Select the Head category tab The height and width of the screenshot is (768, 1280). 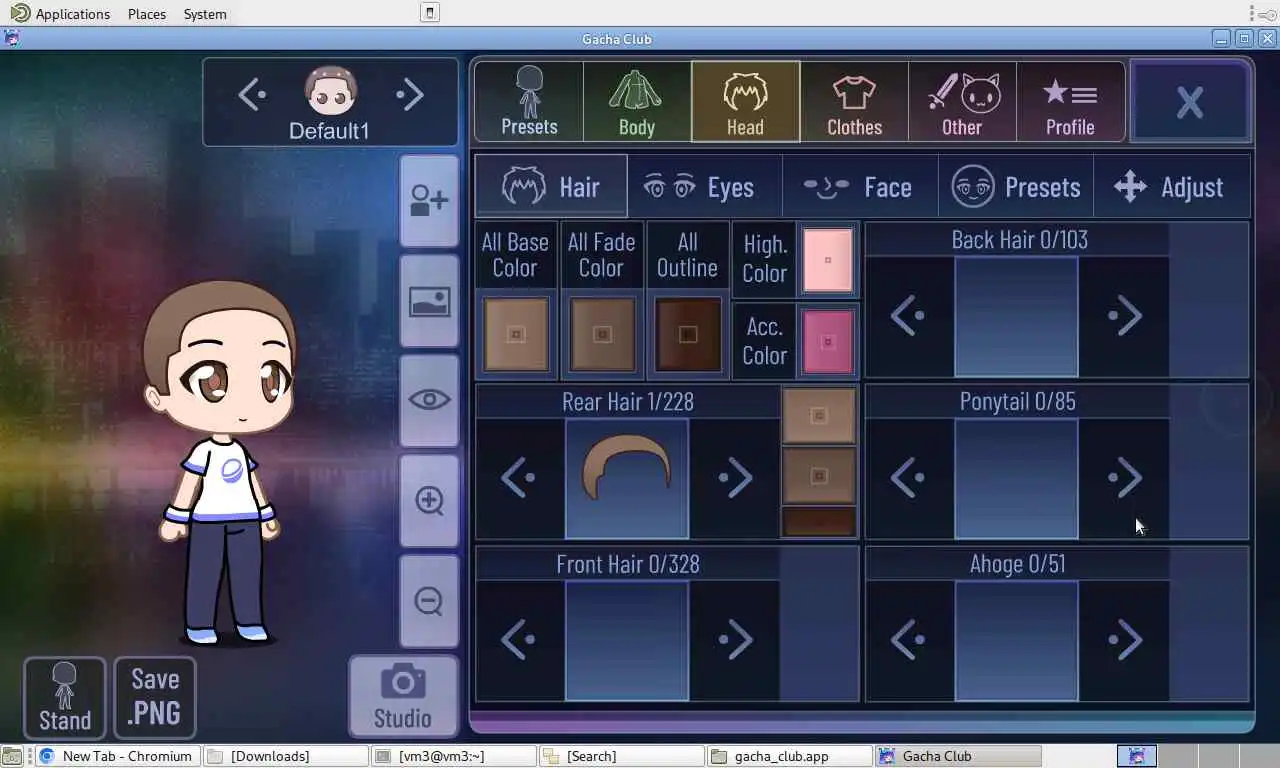(745, 102)
